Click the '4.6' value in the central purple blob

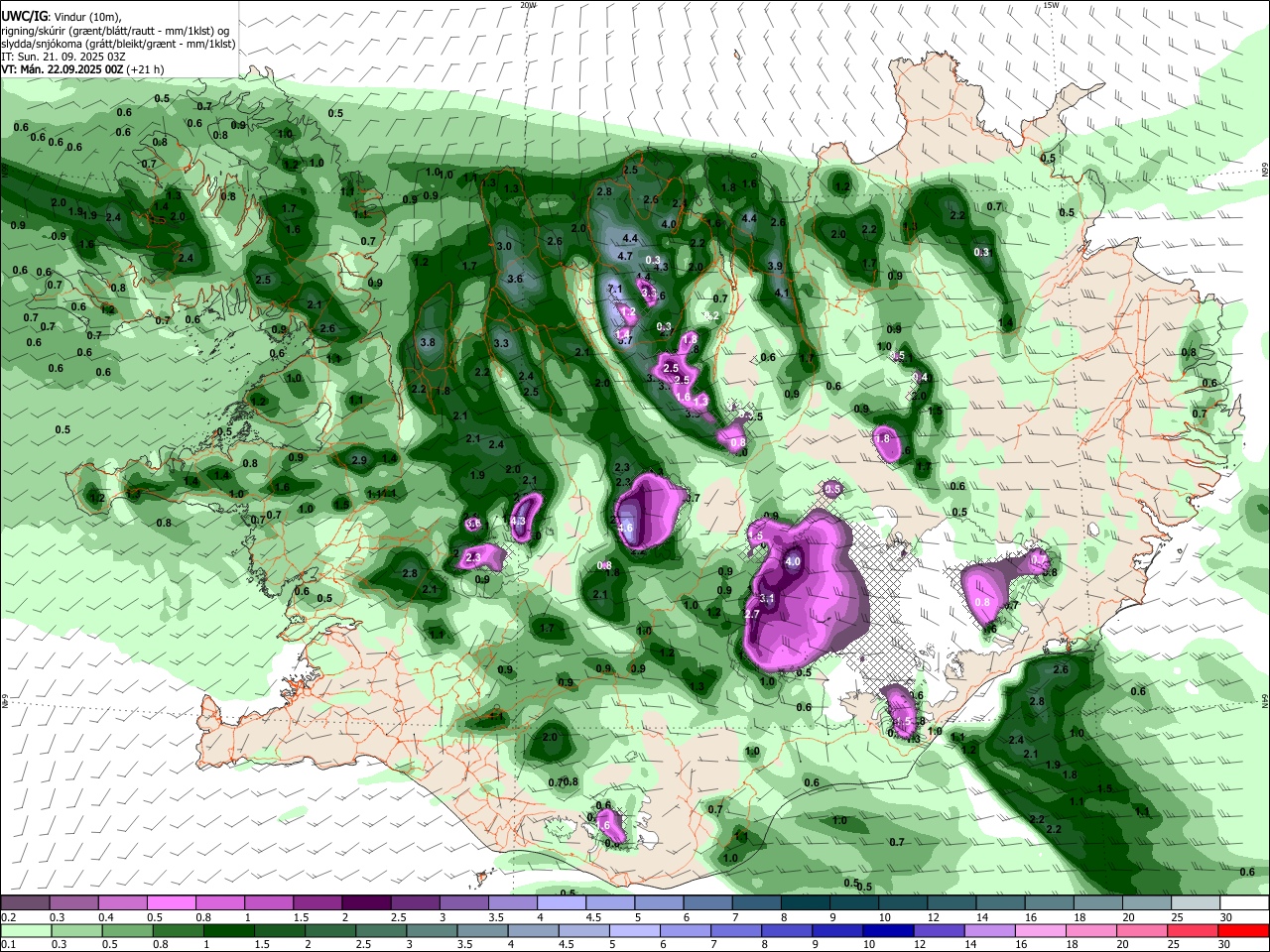coord(625,529)
